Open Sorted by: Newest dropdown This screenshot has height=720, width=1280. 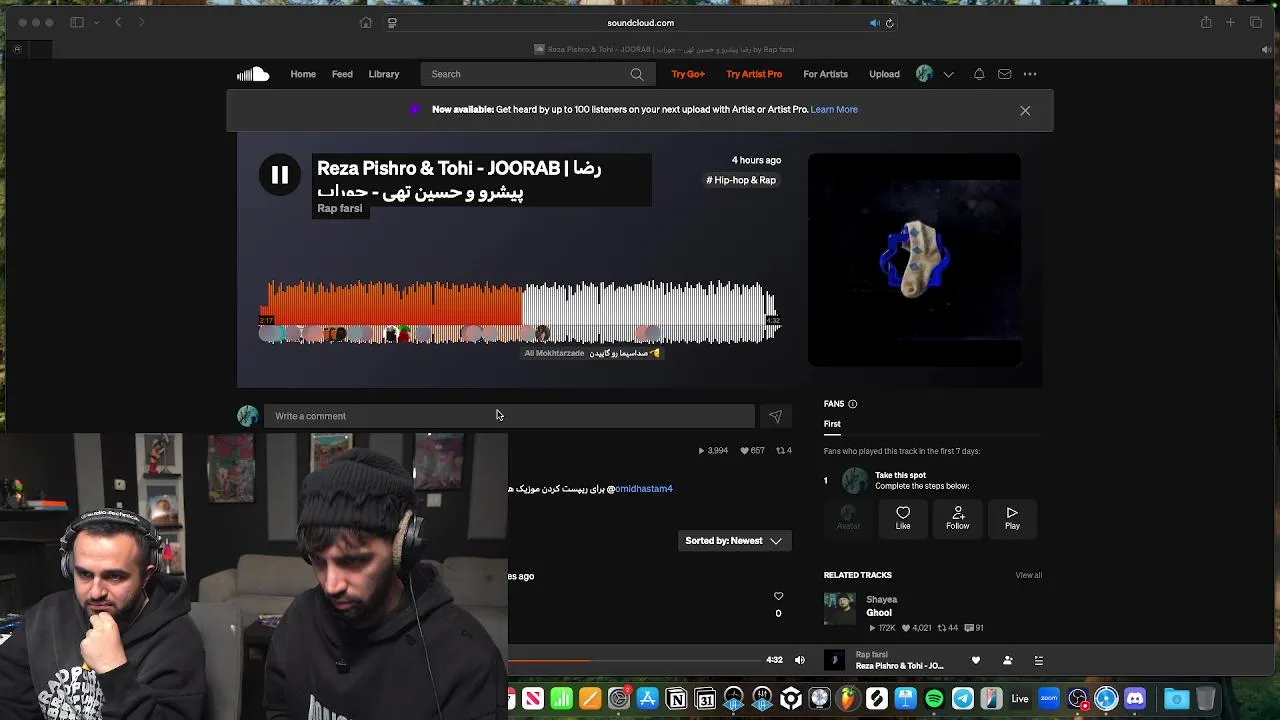734,541
